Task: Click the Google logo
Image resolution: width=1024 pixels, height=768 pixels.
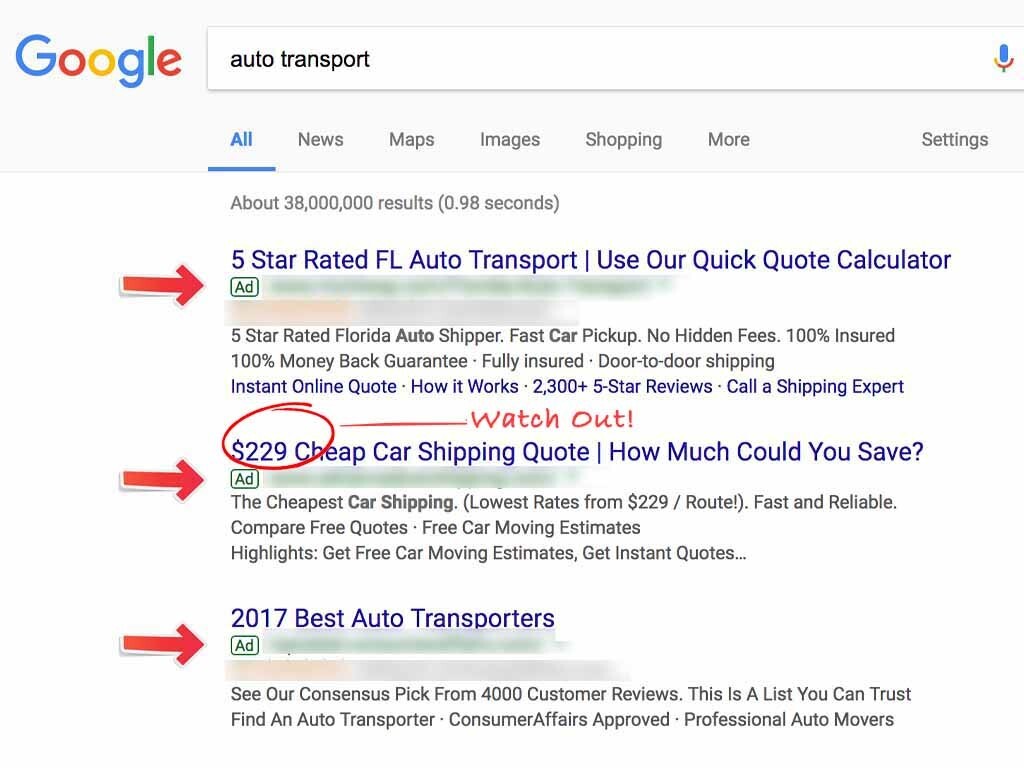Action: [99, 60]
